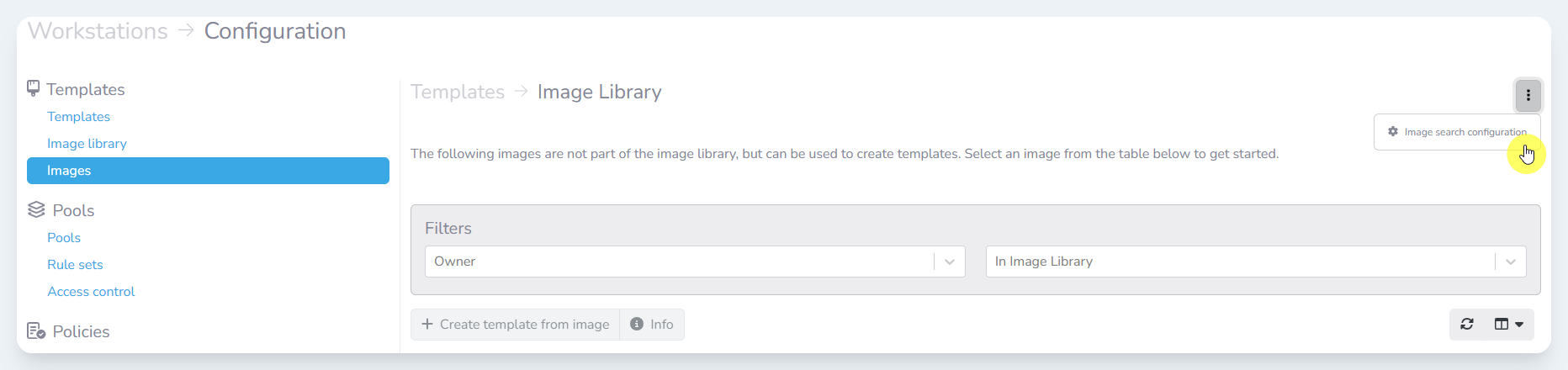
Task: Open Access control settings
Action: point(91,292)
